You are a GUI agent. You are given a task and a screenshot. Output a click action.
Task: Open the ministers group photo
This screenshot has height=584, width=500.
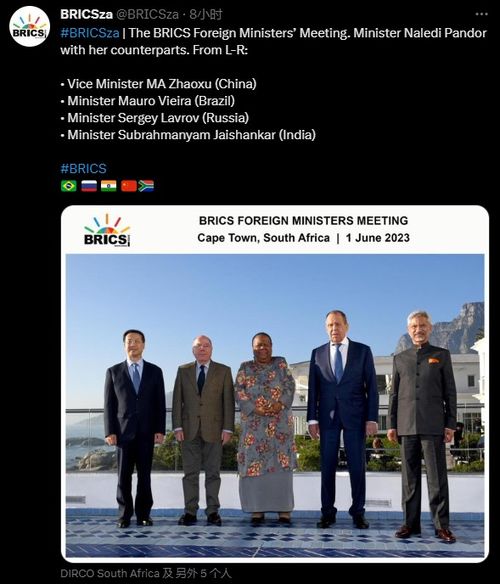click(275, 406)
